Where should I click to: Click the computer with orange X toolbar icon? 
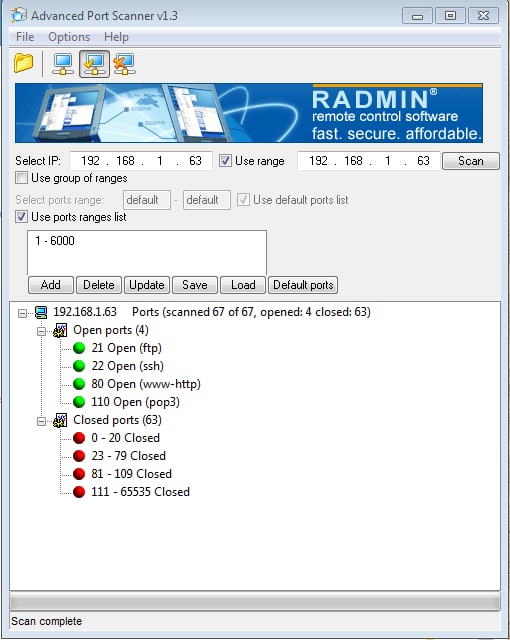coord(124,64)
